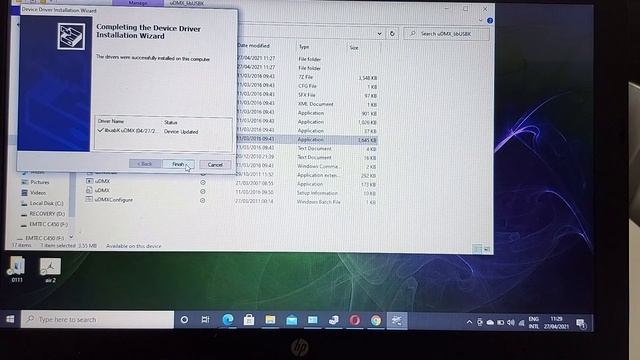Click sync status icon beside uDMXConfigure
The width and height of the screenshot is (640, 360).
pos(203,200)
